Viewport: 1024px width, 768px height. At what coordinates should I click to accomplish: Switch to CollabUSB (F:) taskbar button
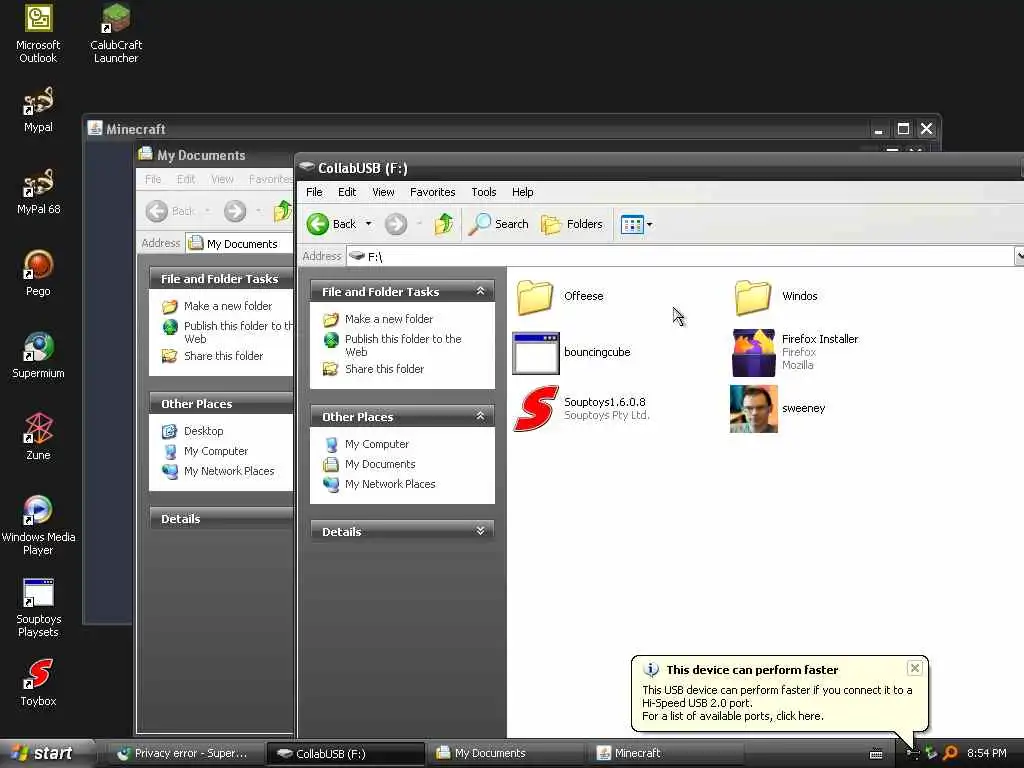[x=345, y=754]
